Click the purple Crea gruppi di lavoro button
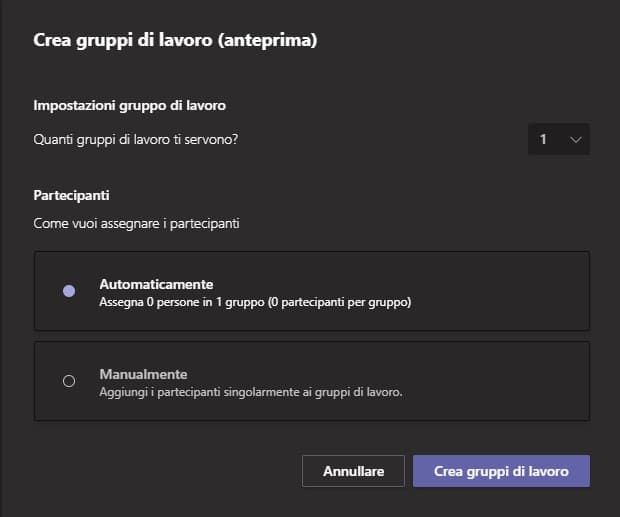Screen dimensions: 620x517 [501, 471]
